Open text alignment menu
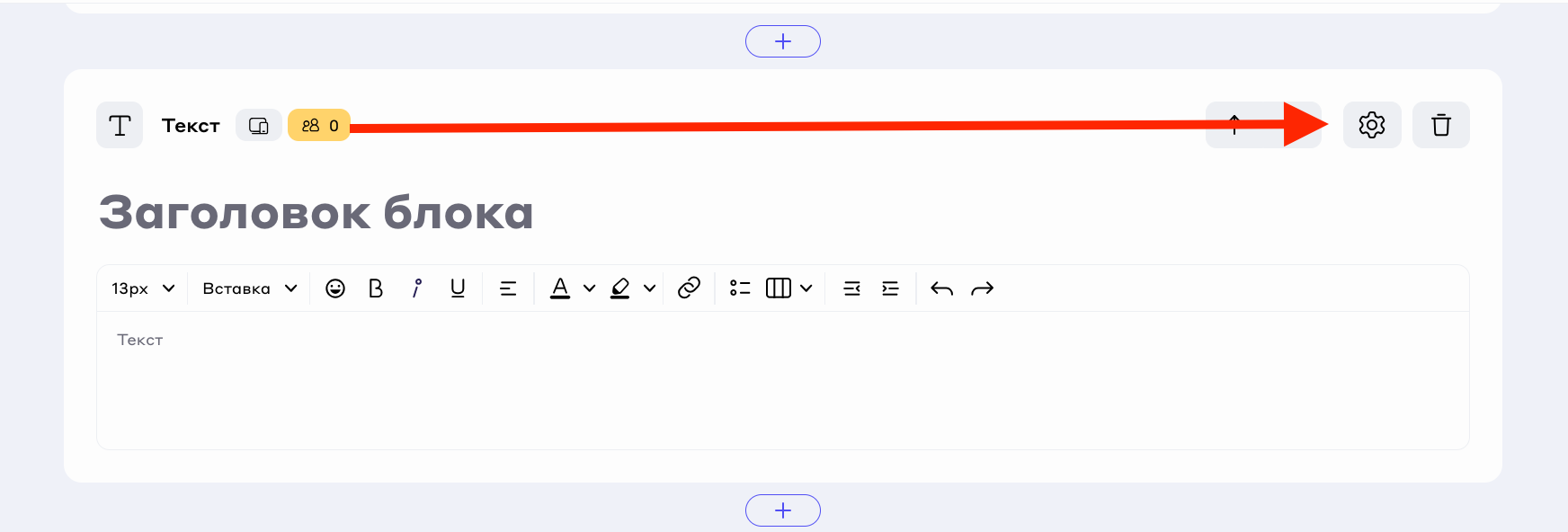The height and width of the screenshot is (532, 1568). 508,288
